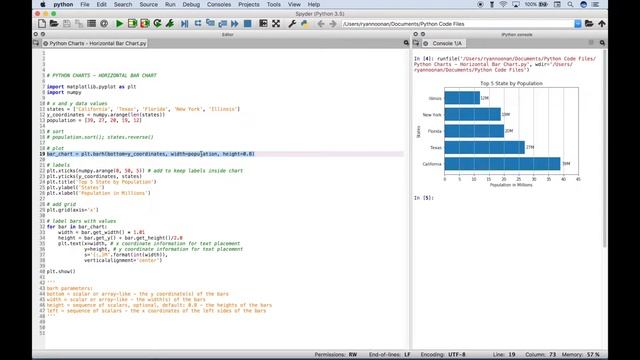Open the Edit menu

point(102,4)
